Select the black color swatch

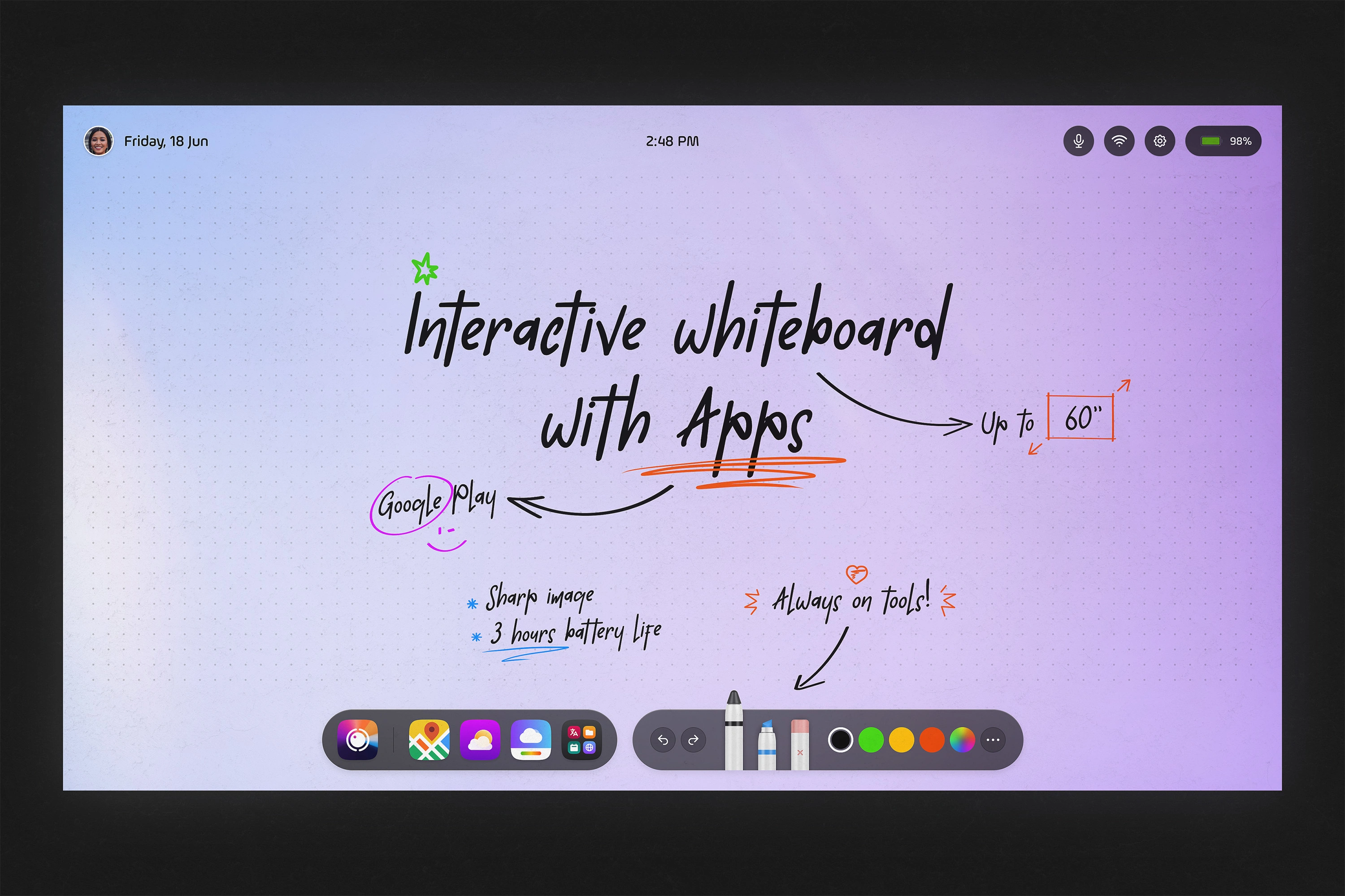tap(840, 740)
